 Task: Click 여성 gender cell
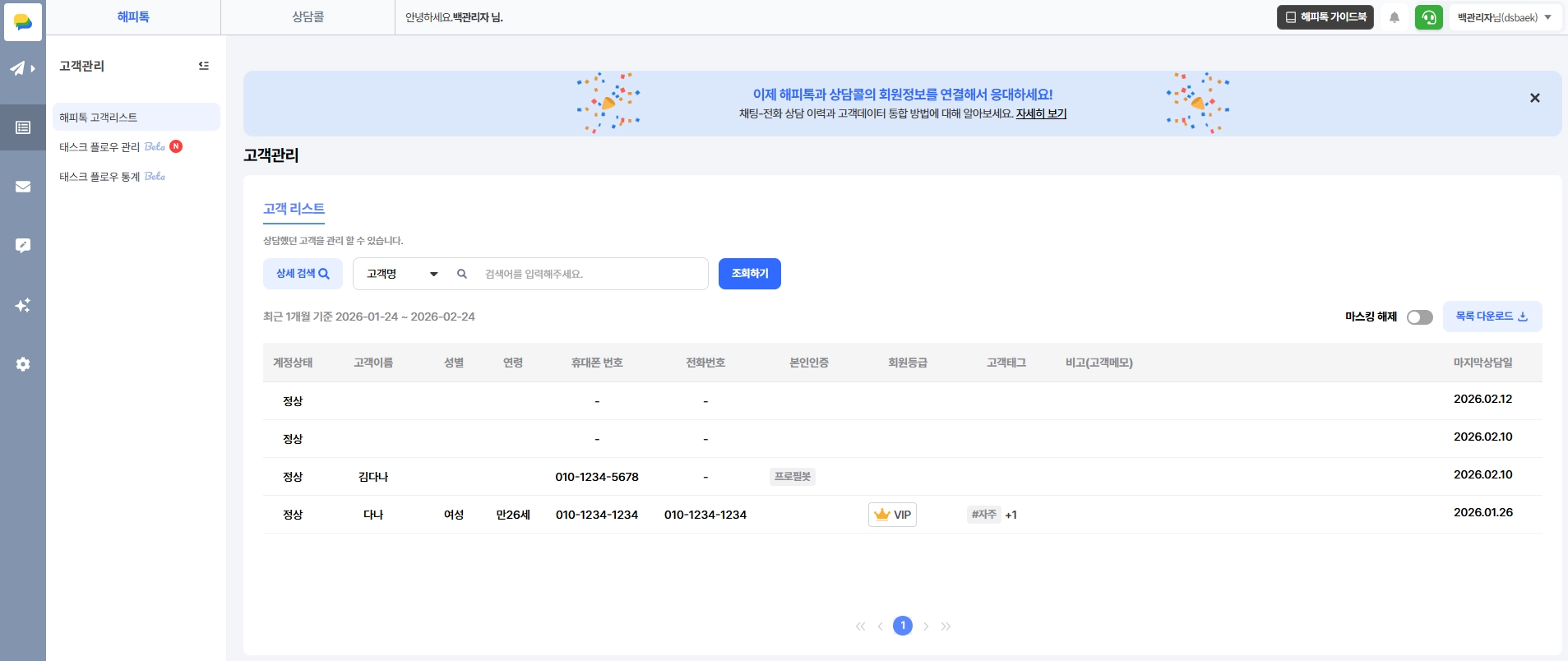[x=454, y=515]
